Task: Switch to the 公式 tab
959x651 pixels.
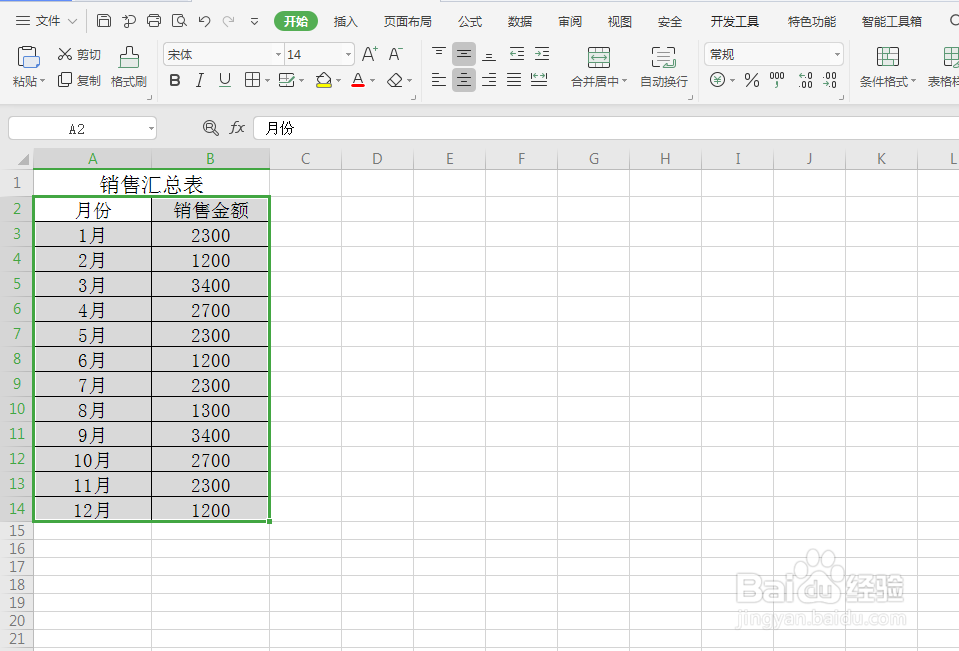Action: [470, 21]
